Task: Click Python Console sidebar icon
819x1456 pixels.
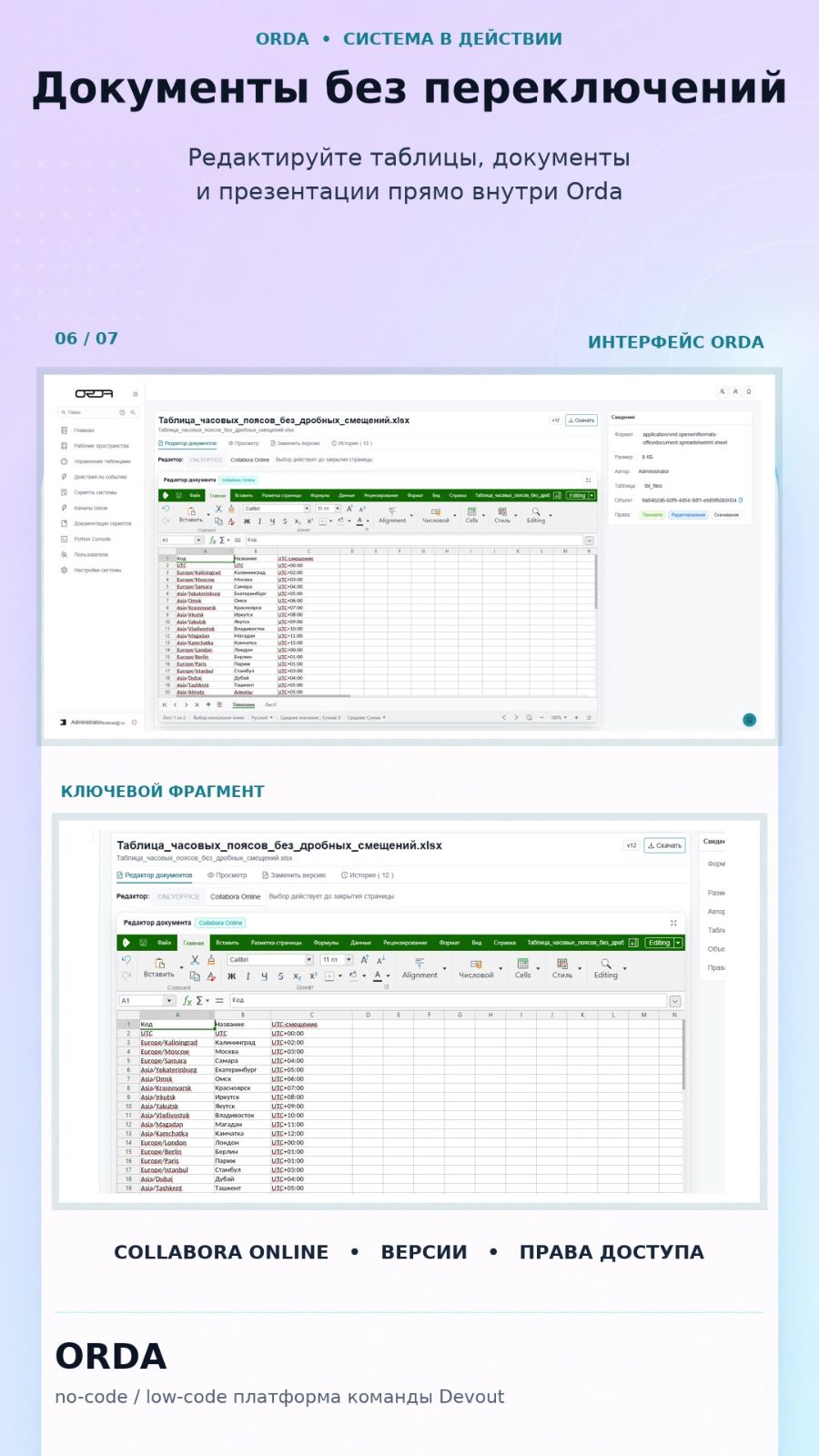Action: 65,539
